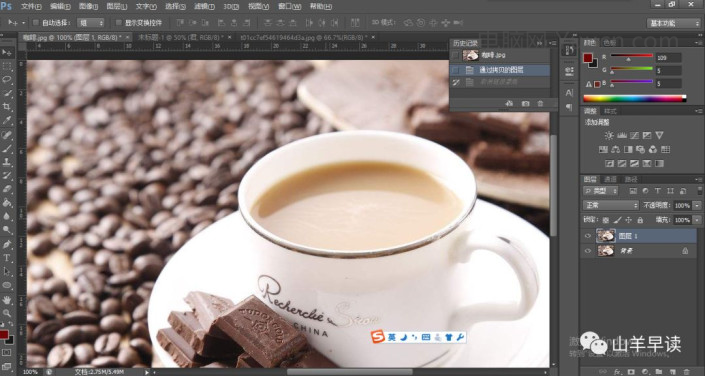Set history brush source on 咖啡.jpg snapshot
The width and height of the screenshot is (705, 376).
point(455,55)
